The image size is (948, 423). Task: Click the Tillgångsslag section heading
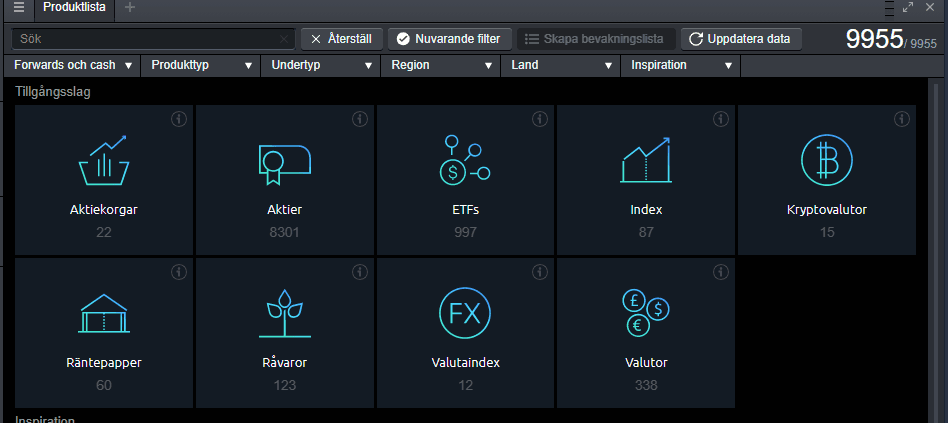(x=53, y=92)
